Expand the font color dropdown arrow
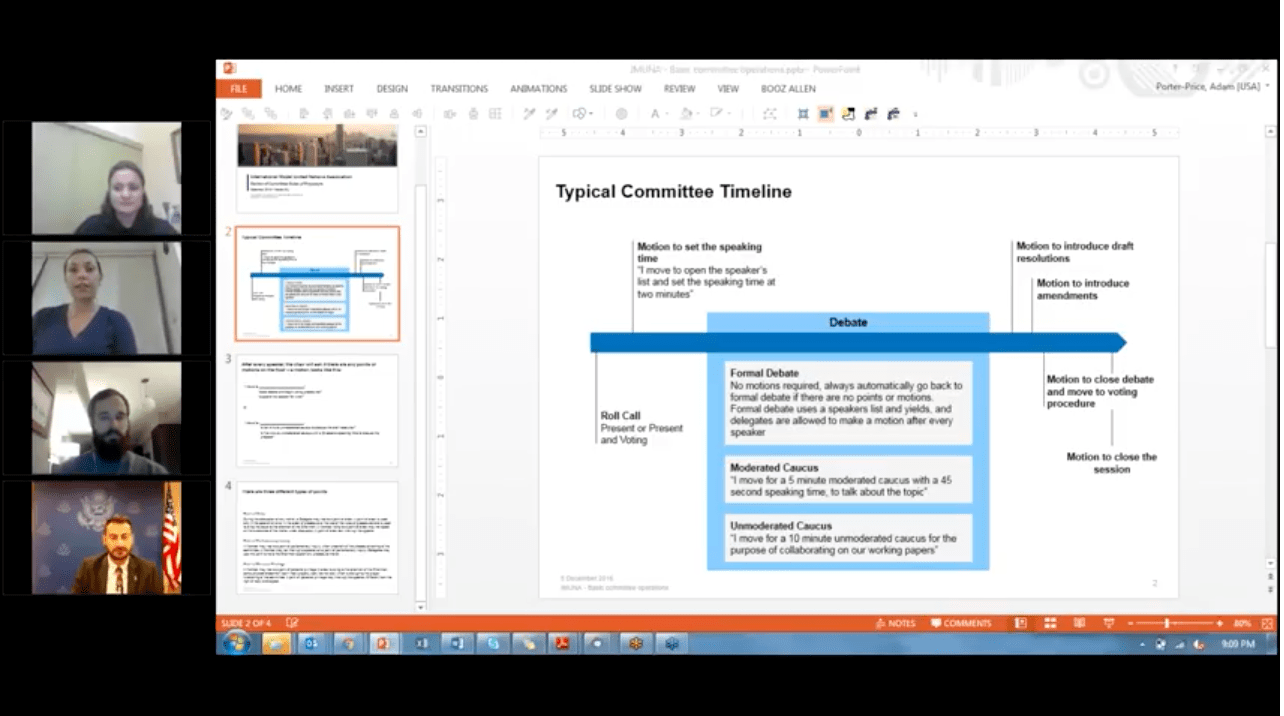The height and width of the screenshot is (716, 1284). coord(667,114)
